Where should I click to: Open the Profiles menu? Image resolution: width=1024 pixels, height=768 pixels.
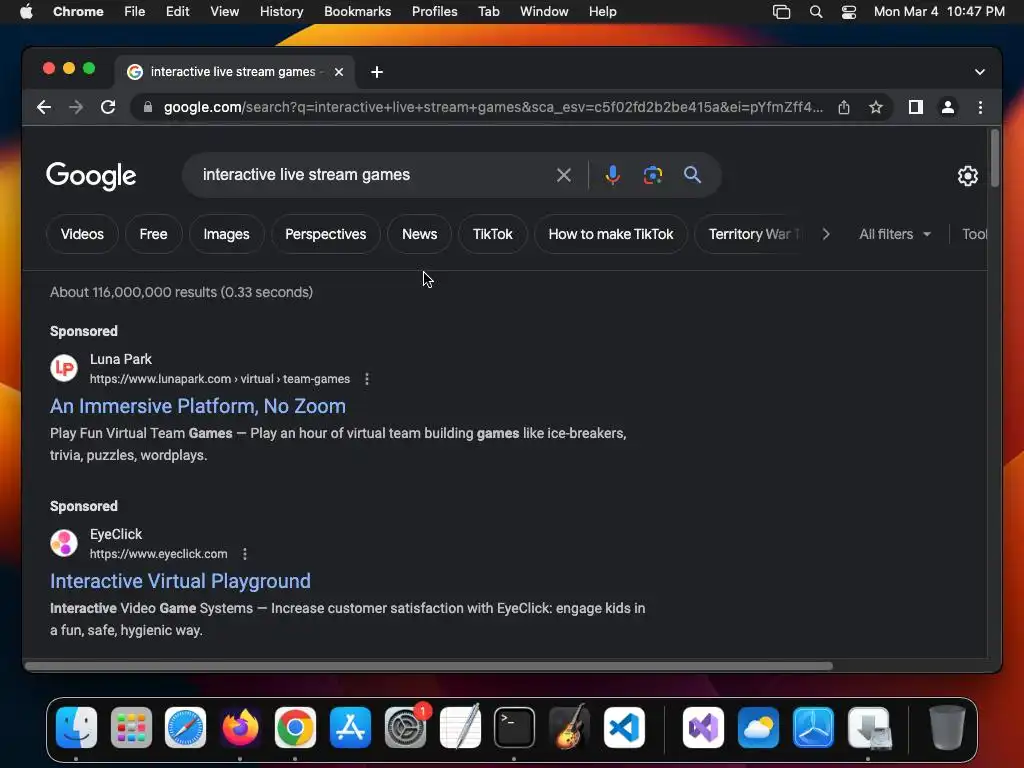point(434,12)
